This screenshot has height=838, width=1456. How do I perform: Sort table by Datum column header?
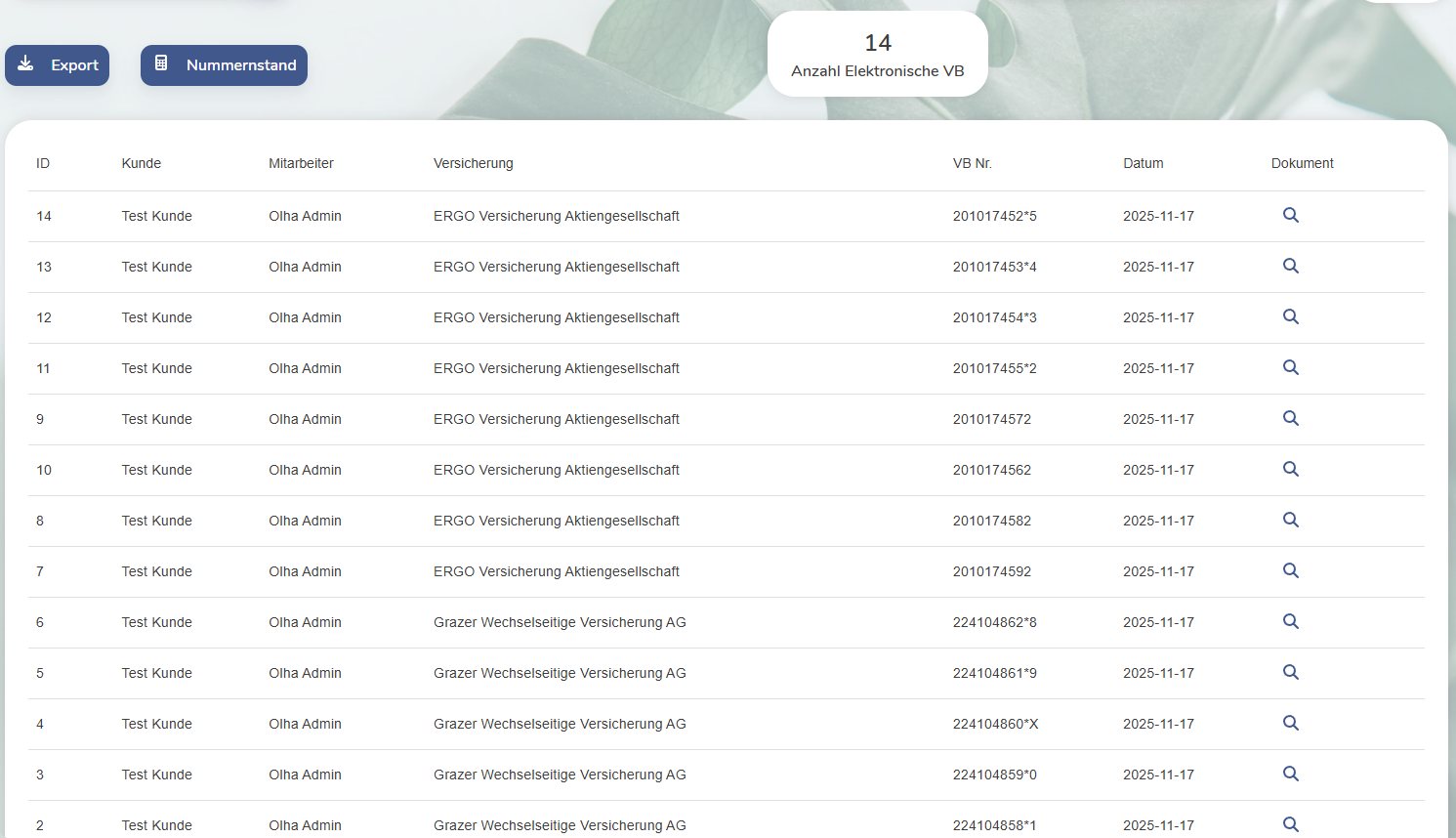click(1144, 163)
